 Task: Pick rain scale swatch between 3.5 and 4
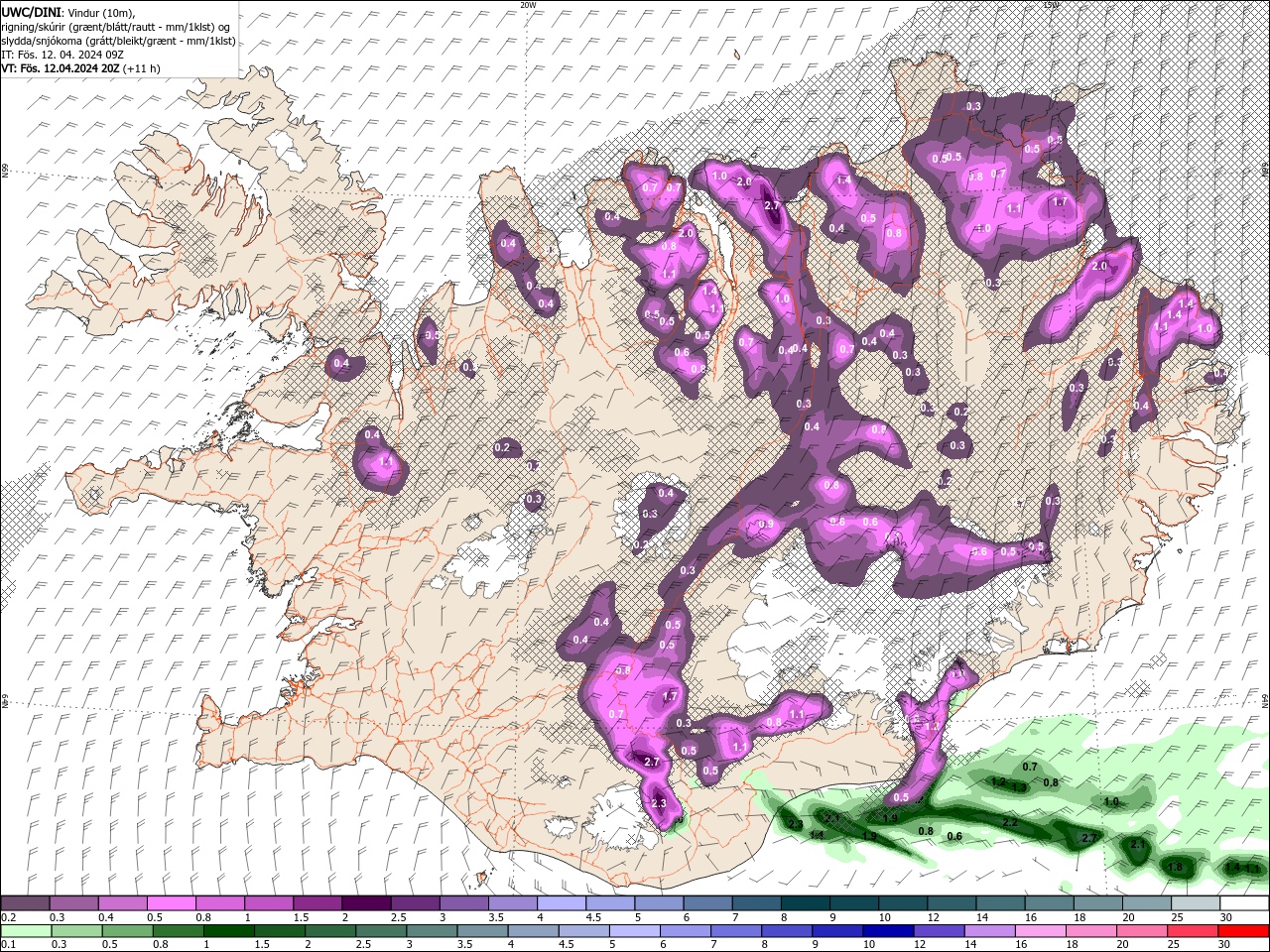pyautogui.click(x=481, y=931)
